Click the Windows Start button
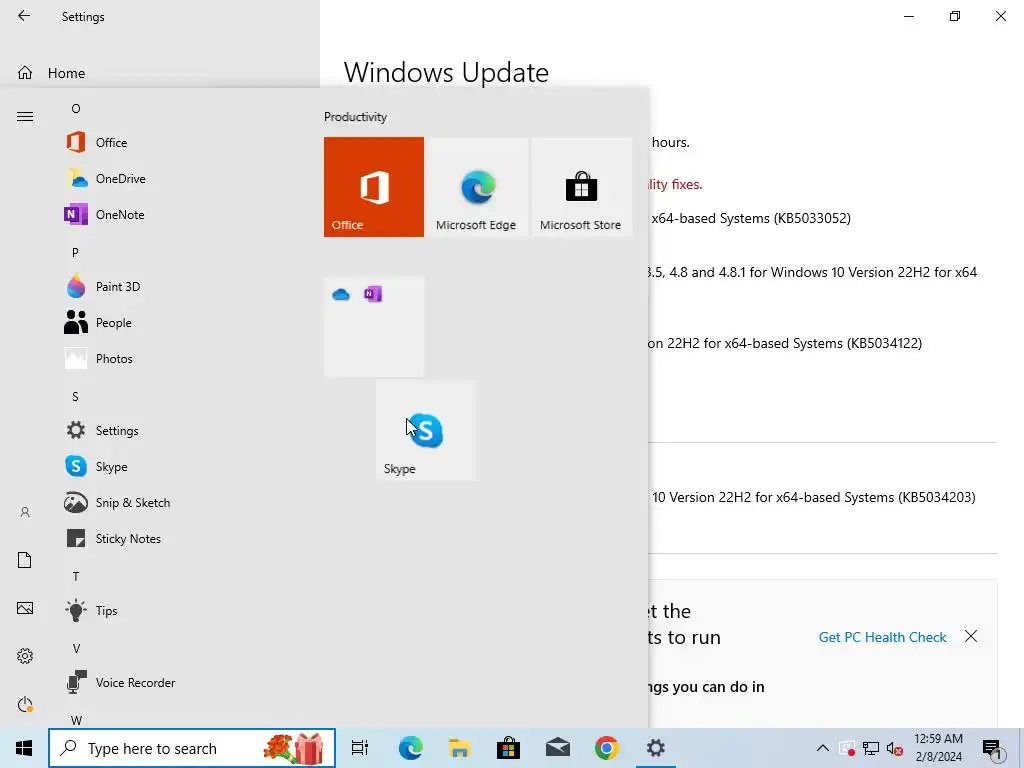The image size is (1024, 768). (x=24, y=748)
